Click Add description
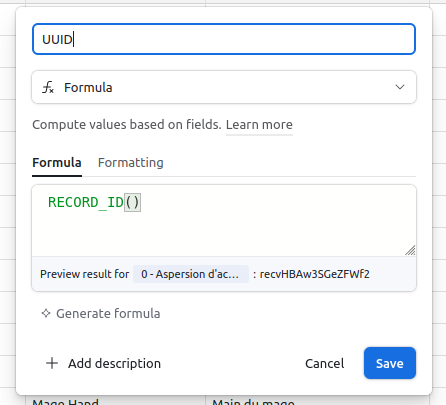 [114, 363]
